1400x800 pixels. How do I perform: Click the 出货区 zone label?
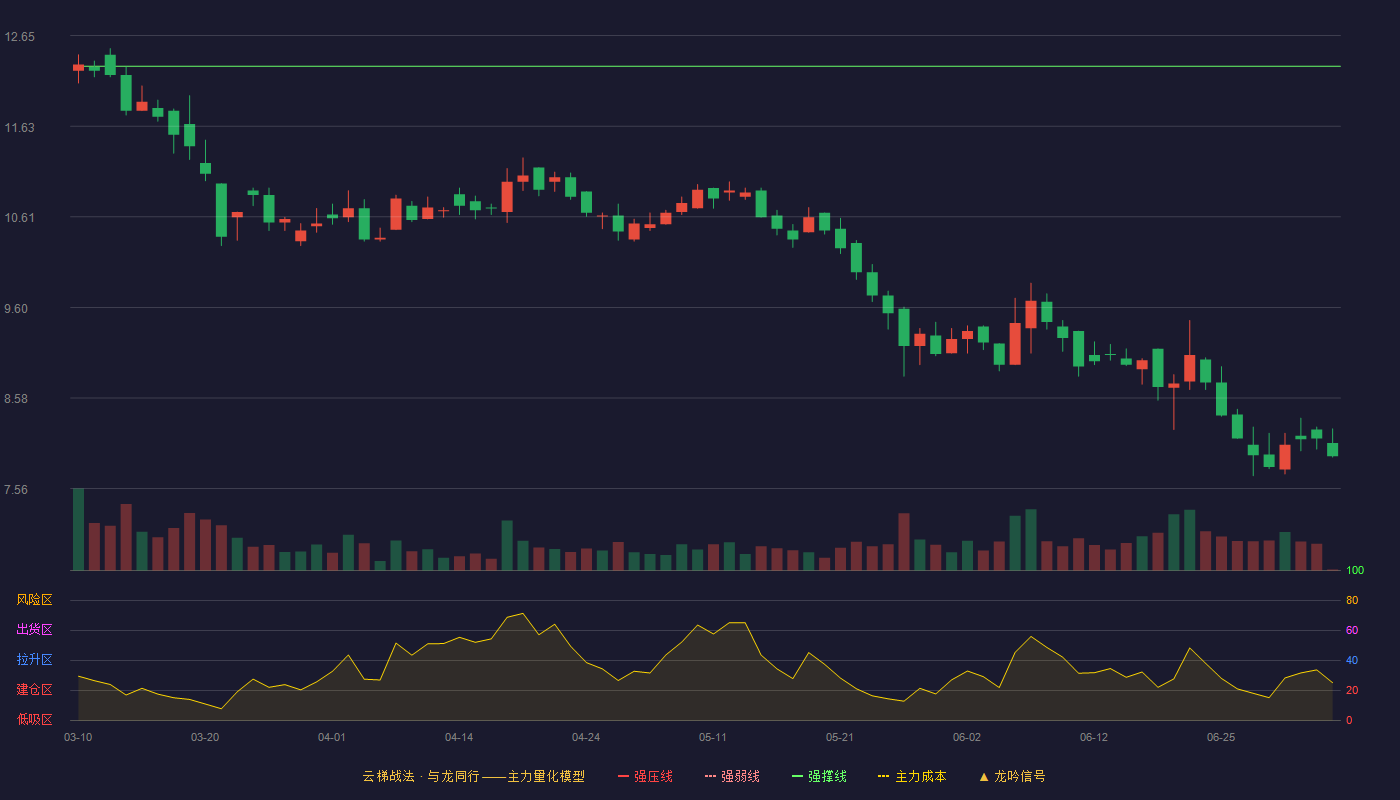(x=34, y=630)
